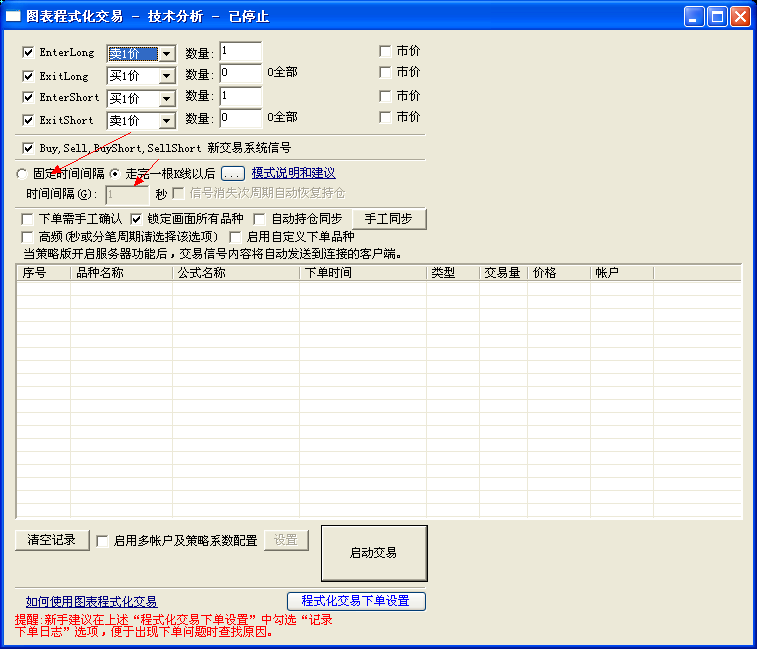Click the 手工同步 button

pyautogui.click(x=389, y=219)
